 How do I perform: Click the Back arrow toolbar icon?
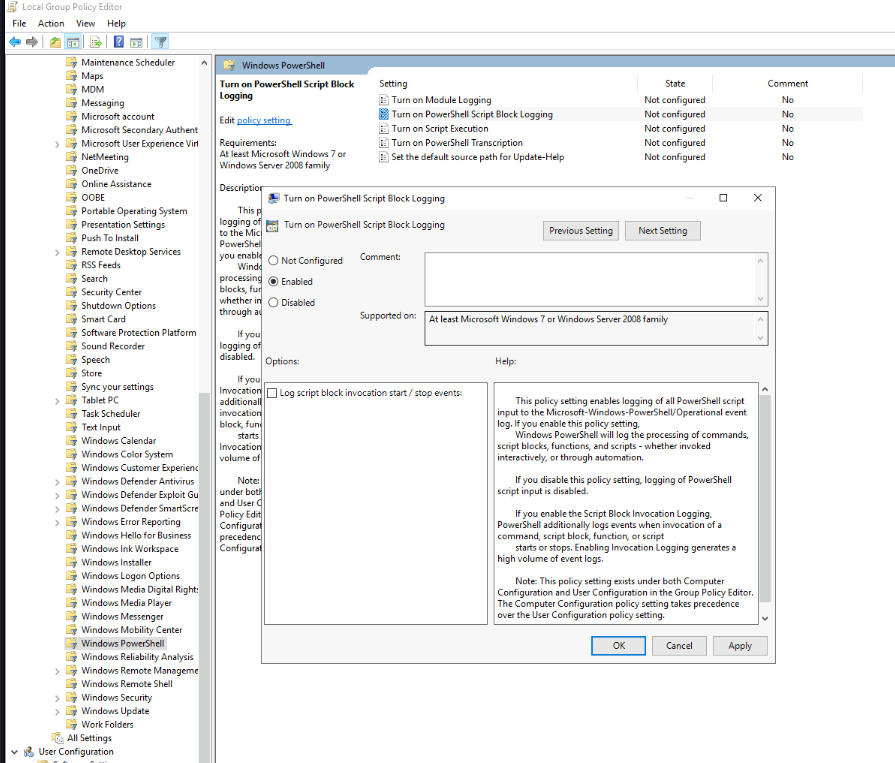pos(15,42)
